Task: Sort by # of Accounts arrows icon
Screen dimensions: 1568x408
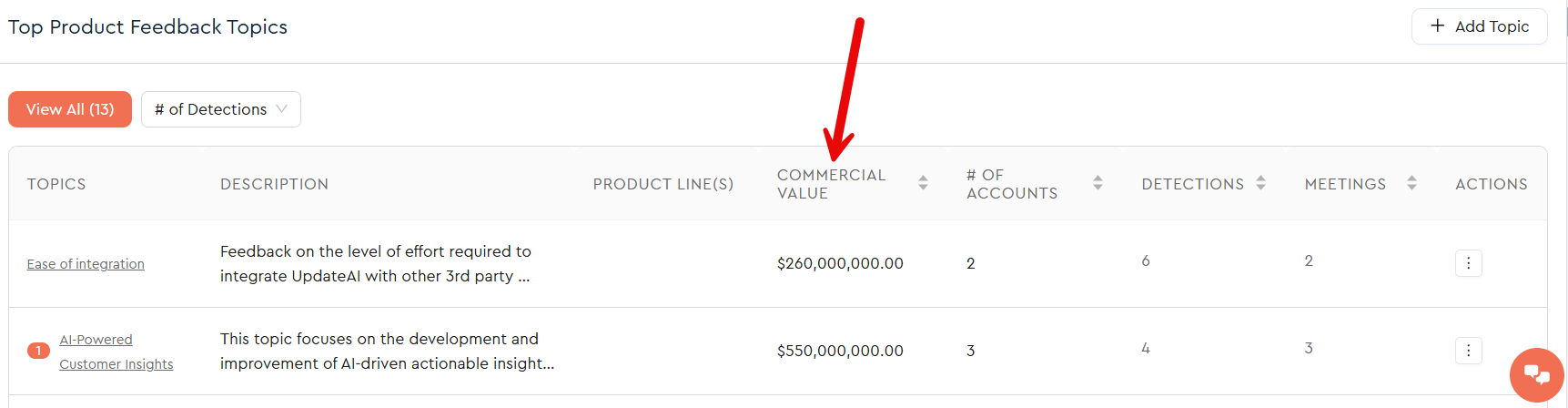Action: pos(1098,183)
